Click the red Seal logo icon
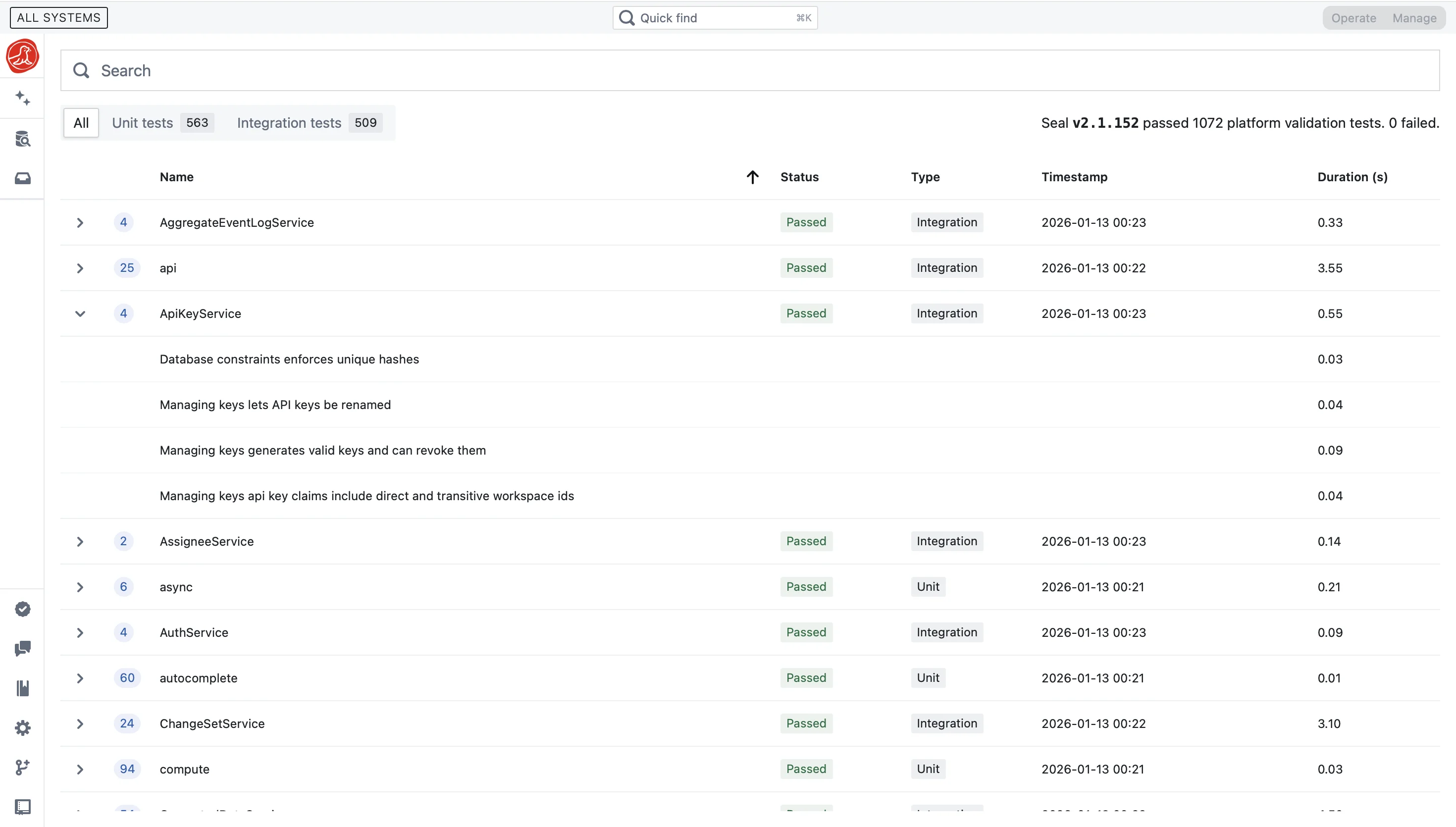 (x=22, y=55)
